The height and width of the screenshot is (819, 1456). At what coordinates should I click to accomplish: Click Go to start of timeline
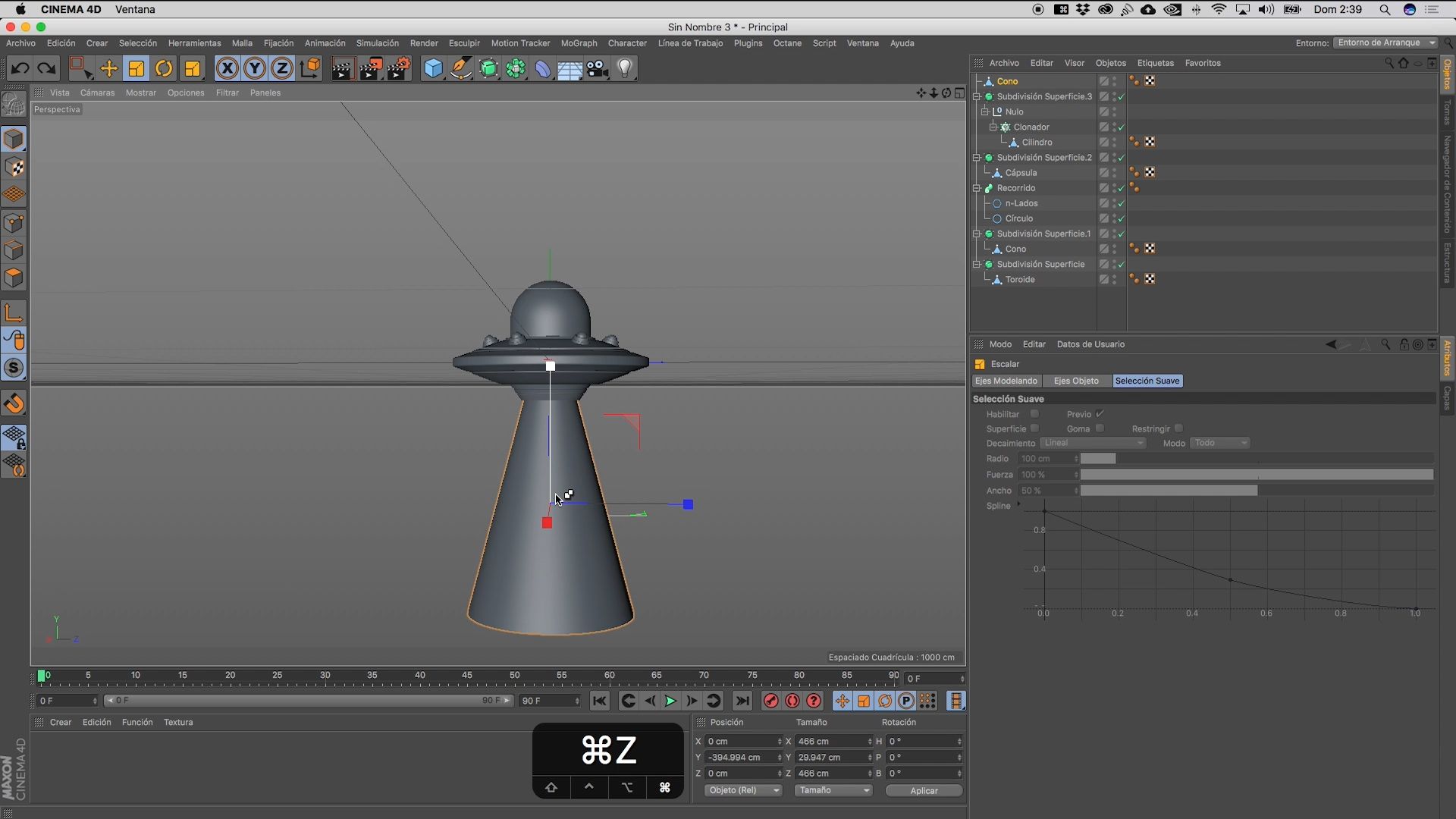pyautogui.click(x=599, y=701)
